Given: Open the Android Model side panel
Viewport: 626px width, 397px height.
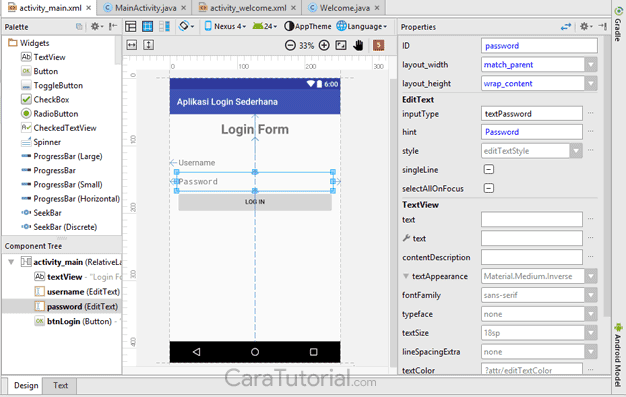Looking at the screenshot, I should click(618, 355).
